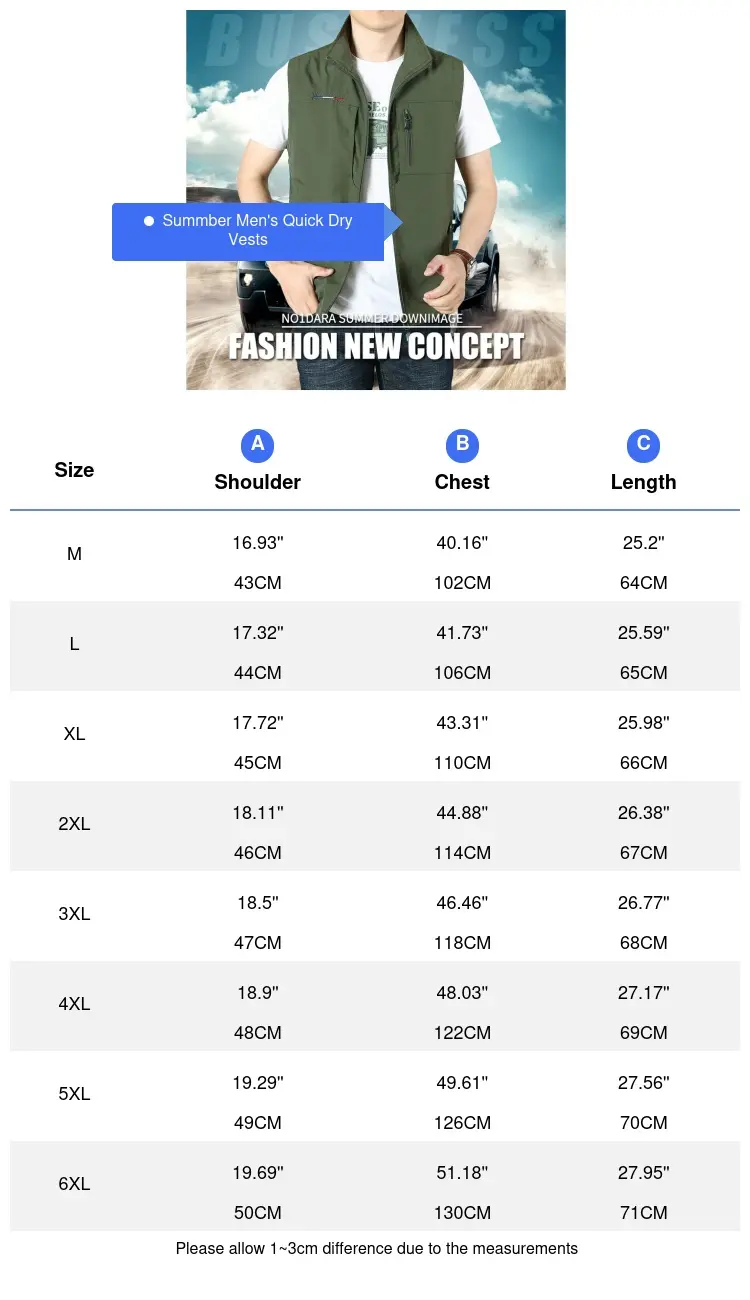Select the Size column header
This screenshot has width=750, height=1300.
74,470
